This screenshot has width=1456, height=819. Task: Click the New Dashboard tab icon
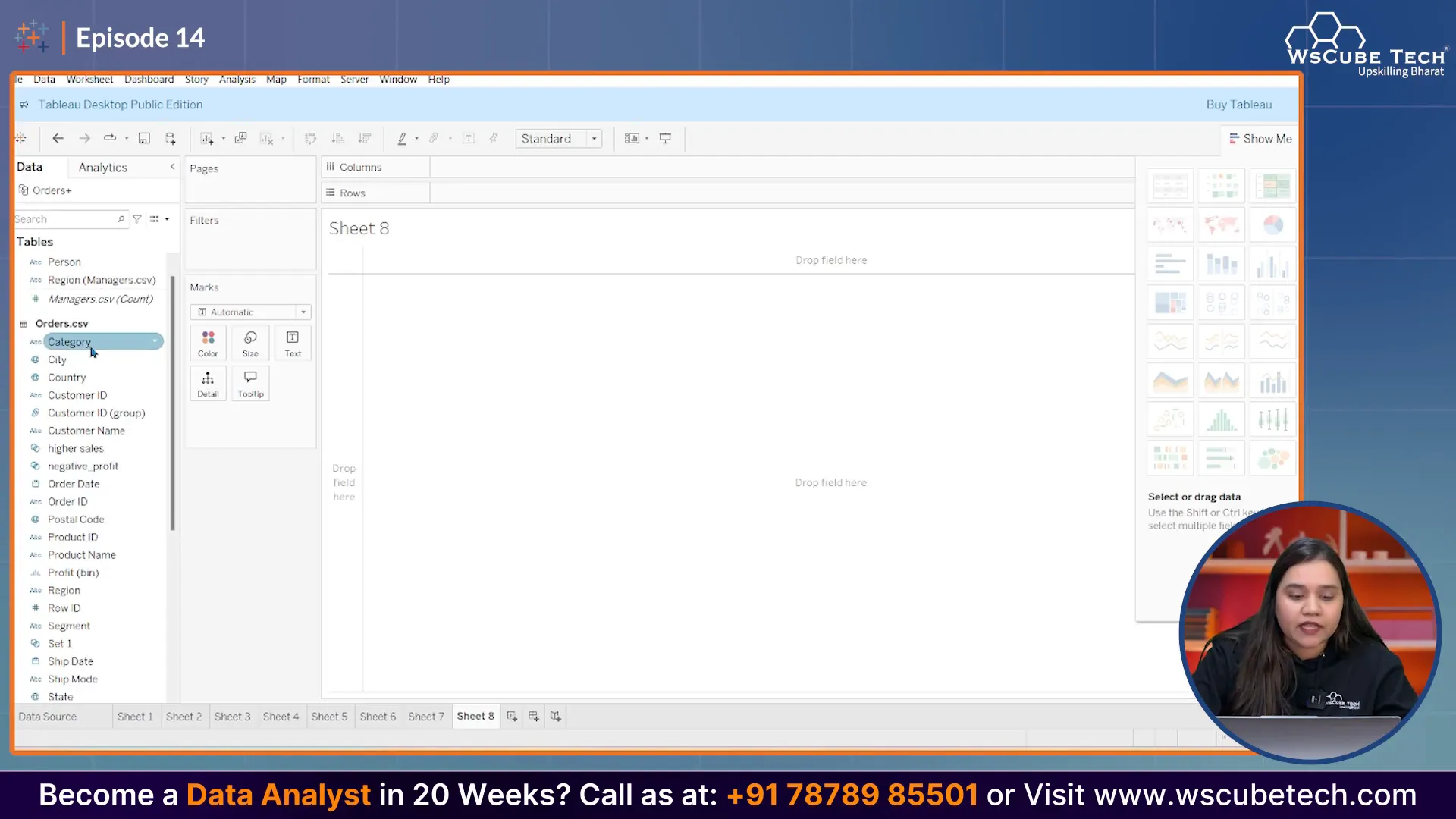[x=534, y=717]
